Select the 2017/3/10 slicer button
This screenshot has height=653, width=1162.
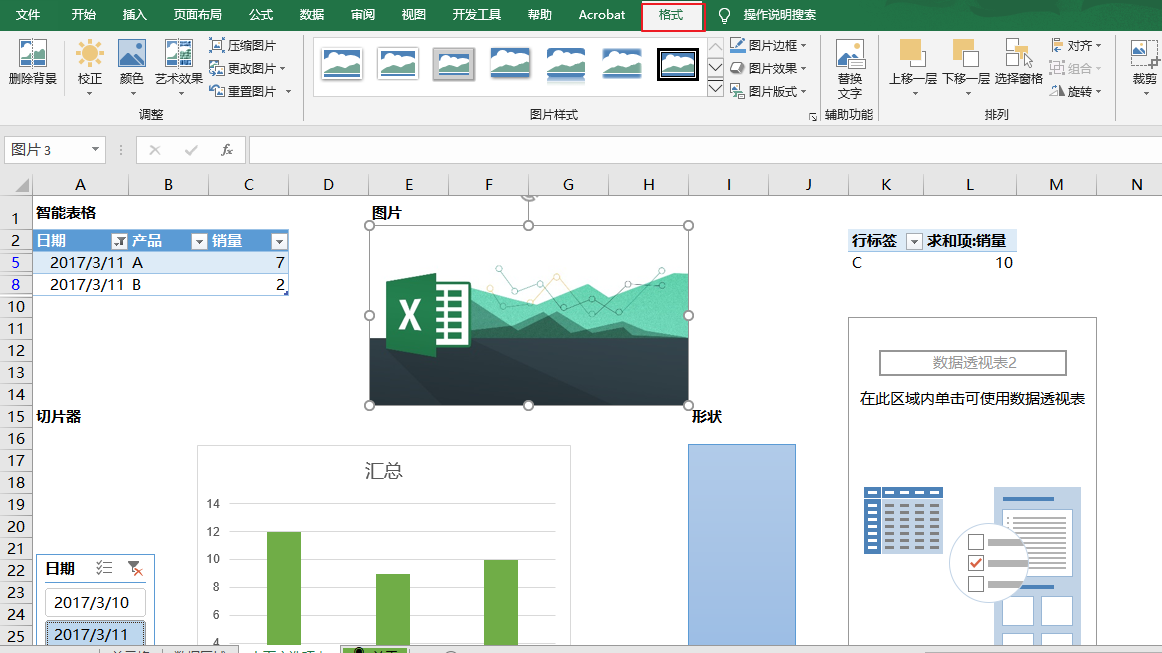95,602
